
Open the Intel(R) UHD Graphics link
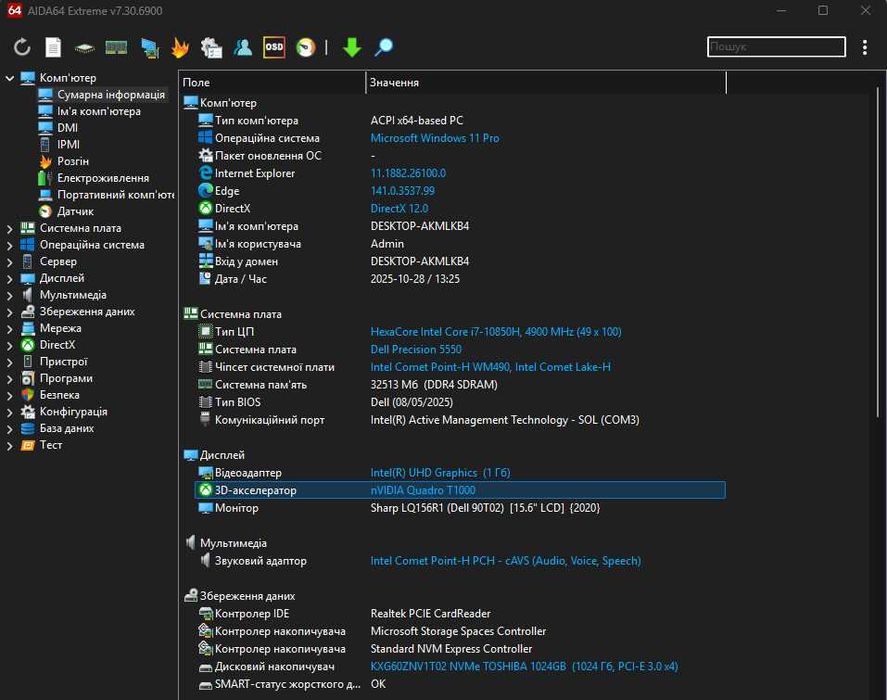coord(440,473)
